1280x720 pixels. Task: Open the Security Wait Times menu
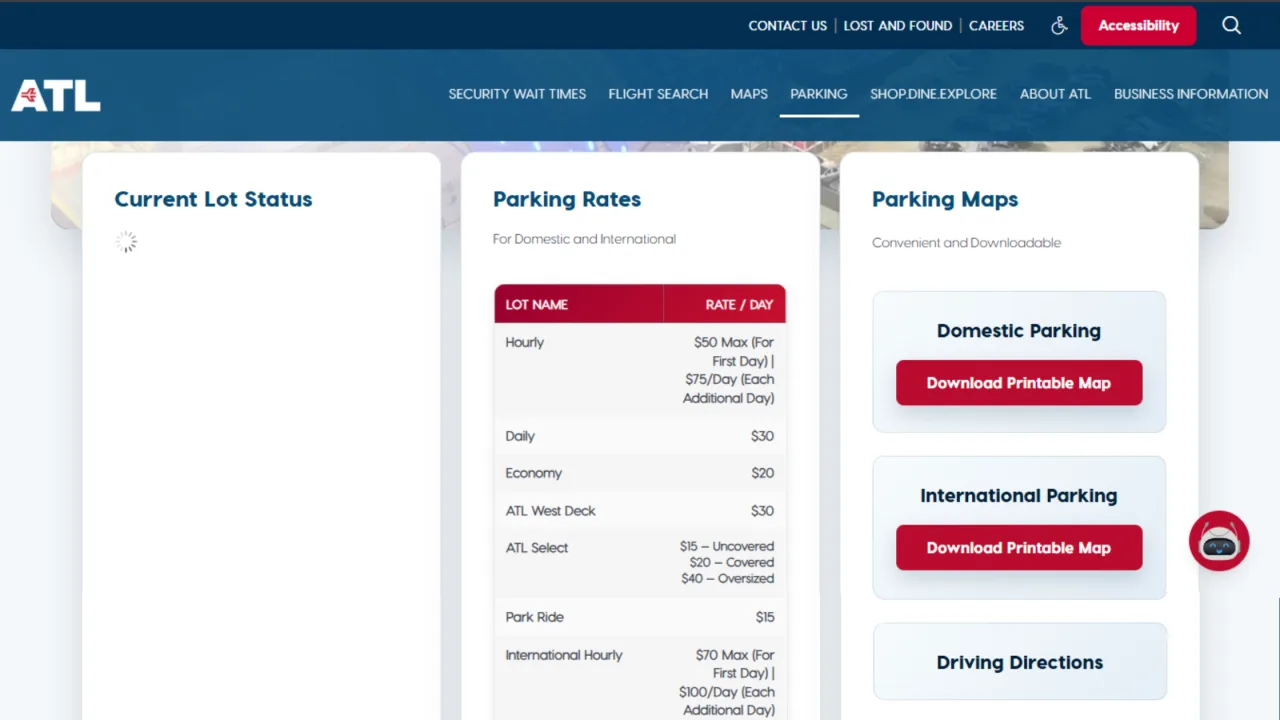517,94
